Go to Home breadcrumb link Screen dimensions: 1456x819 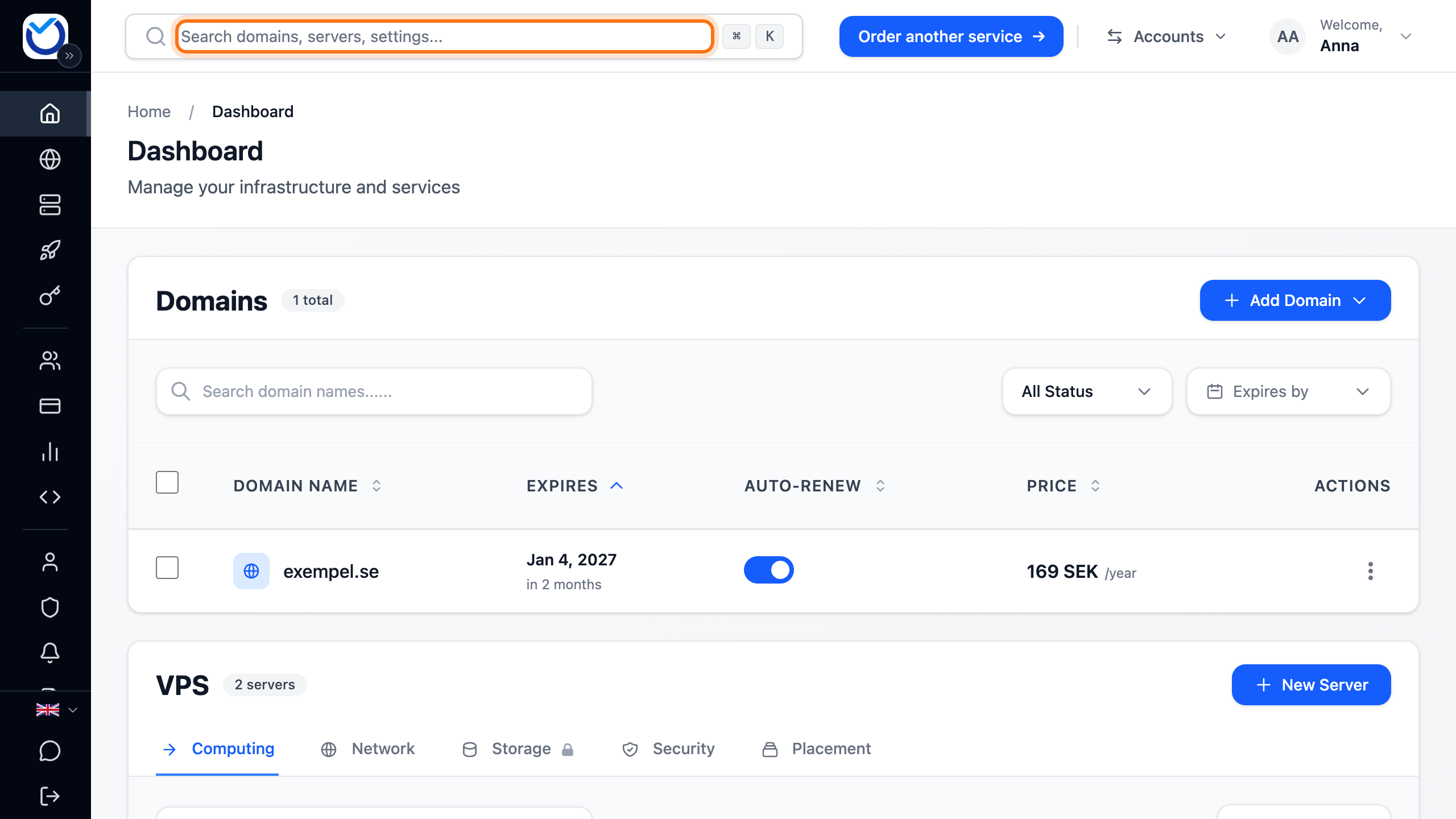tap(149, 111)
